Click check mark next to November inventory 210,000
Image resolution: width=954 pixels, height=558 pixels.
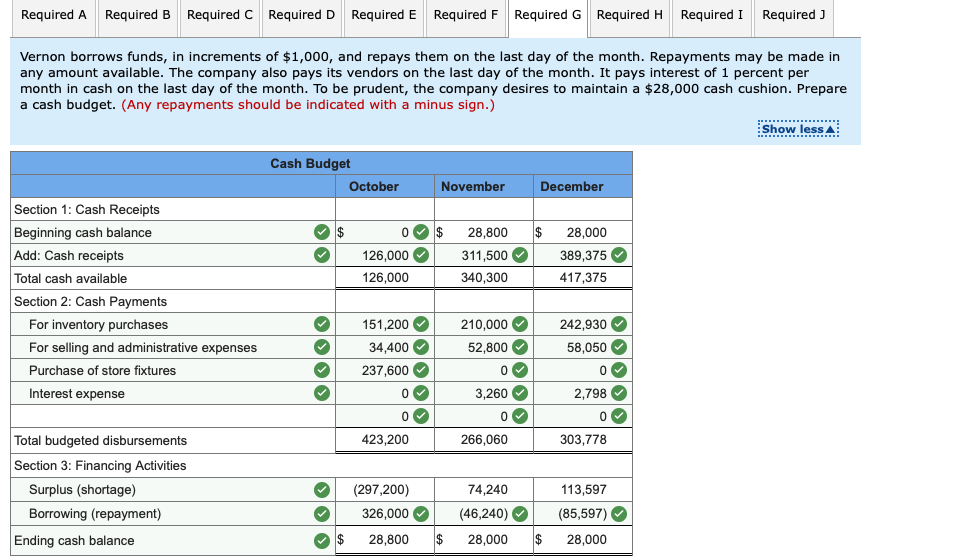coord(520,324)
